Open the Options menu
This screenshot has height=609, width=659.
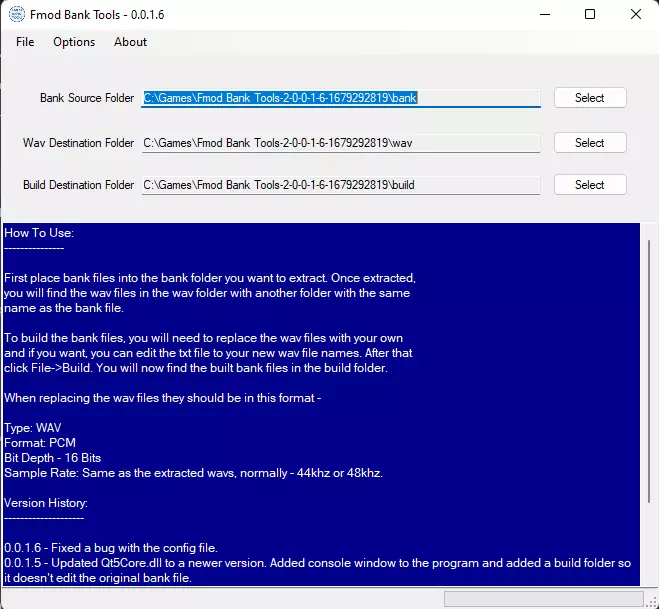pos(74,42)
